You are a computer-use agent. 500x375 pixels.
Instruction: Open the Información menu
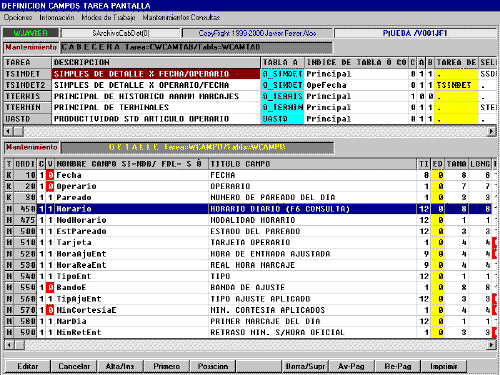click(57, 17)
